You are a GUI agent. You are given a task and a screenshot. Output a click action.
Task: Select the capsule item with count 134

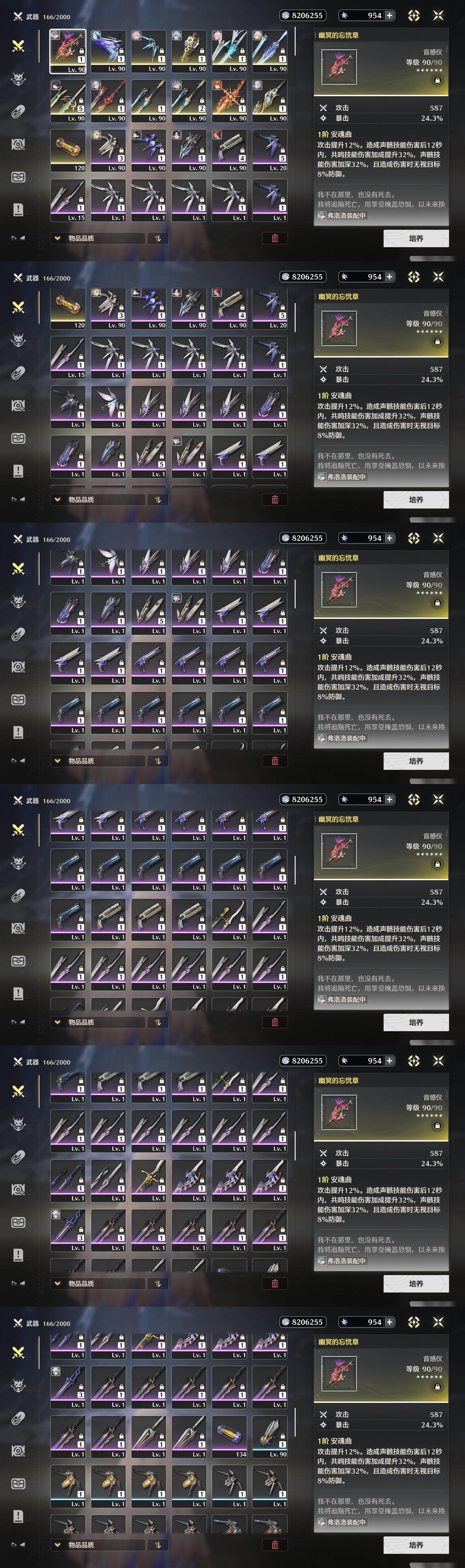coord(229,1437)
